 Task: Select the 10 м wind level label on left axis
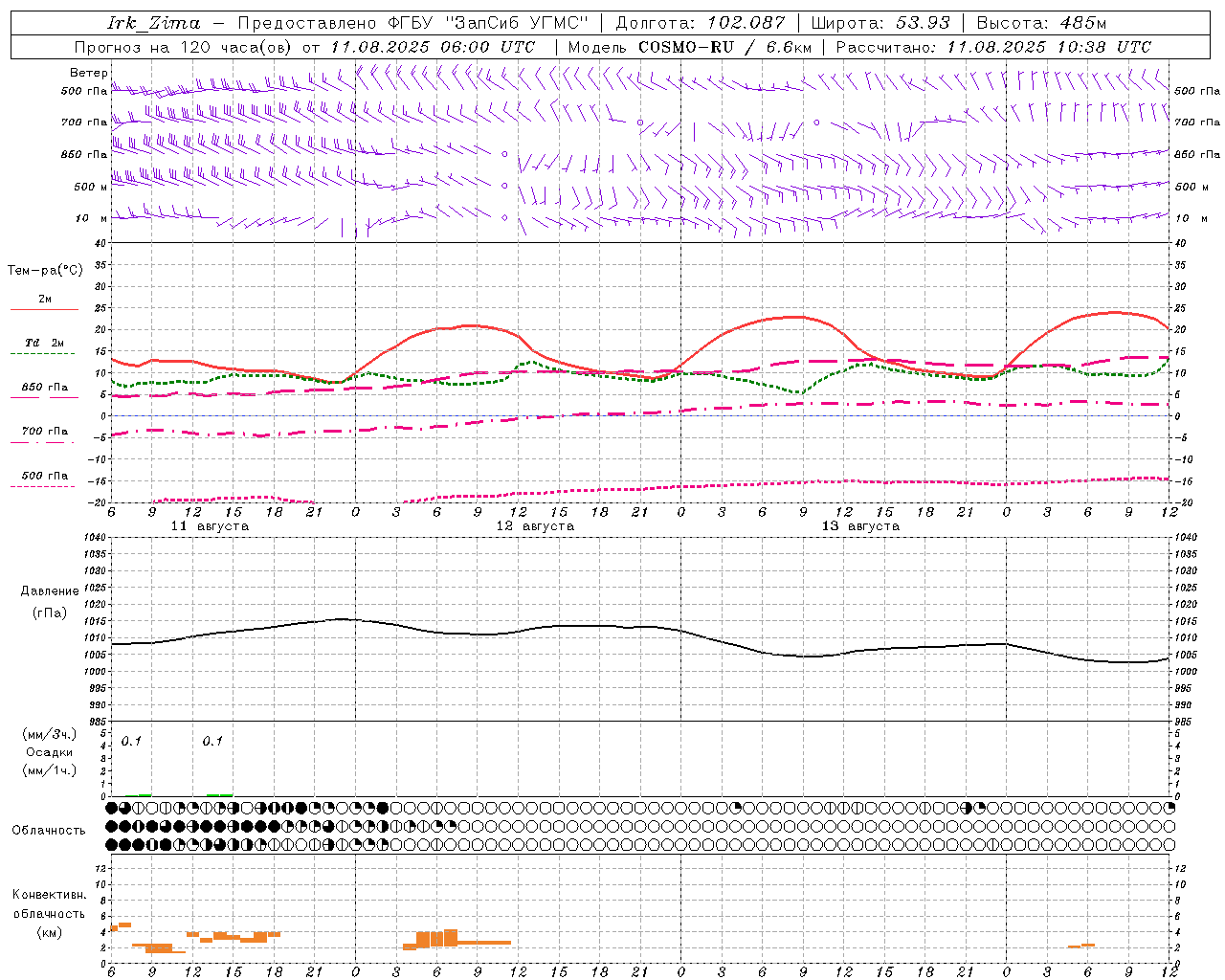coord(91,218)
